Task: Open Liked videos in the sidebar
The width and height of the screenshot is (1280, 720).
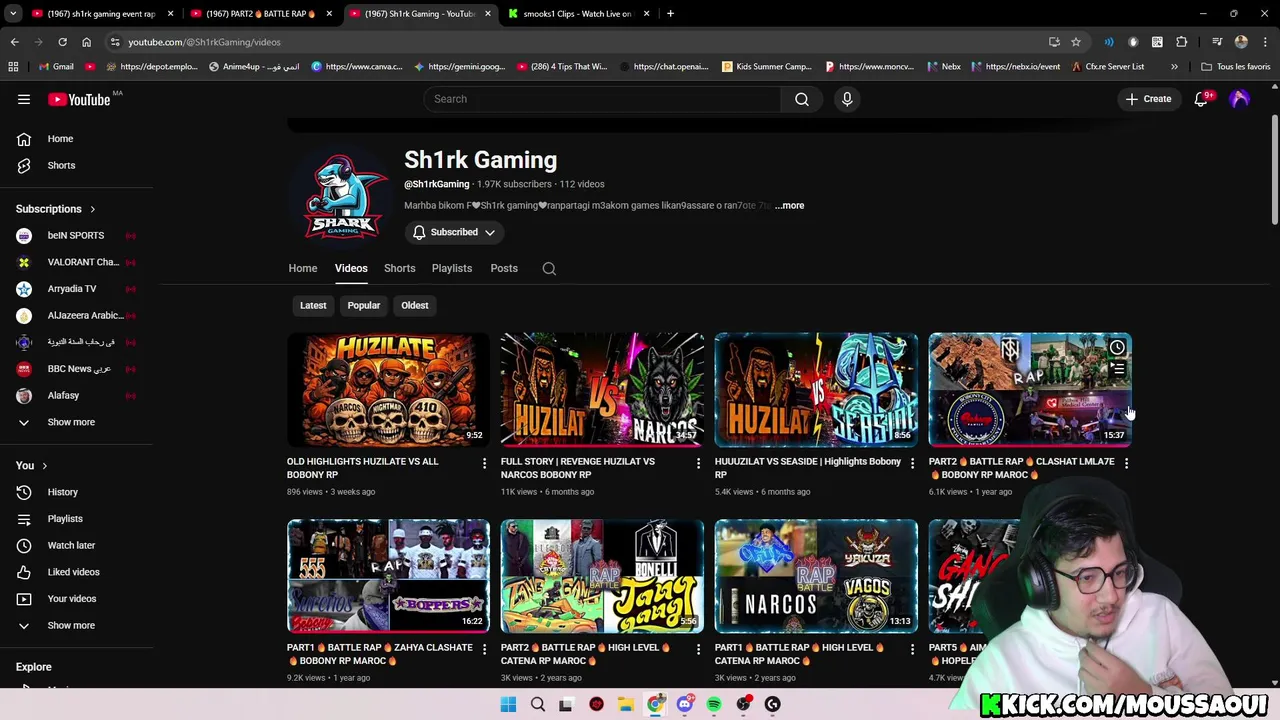Action: (73, 572)
